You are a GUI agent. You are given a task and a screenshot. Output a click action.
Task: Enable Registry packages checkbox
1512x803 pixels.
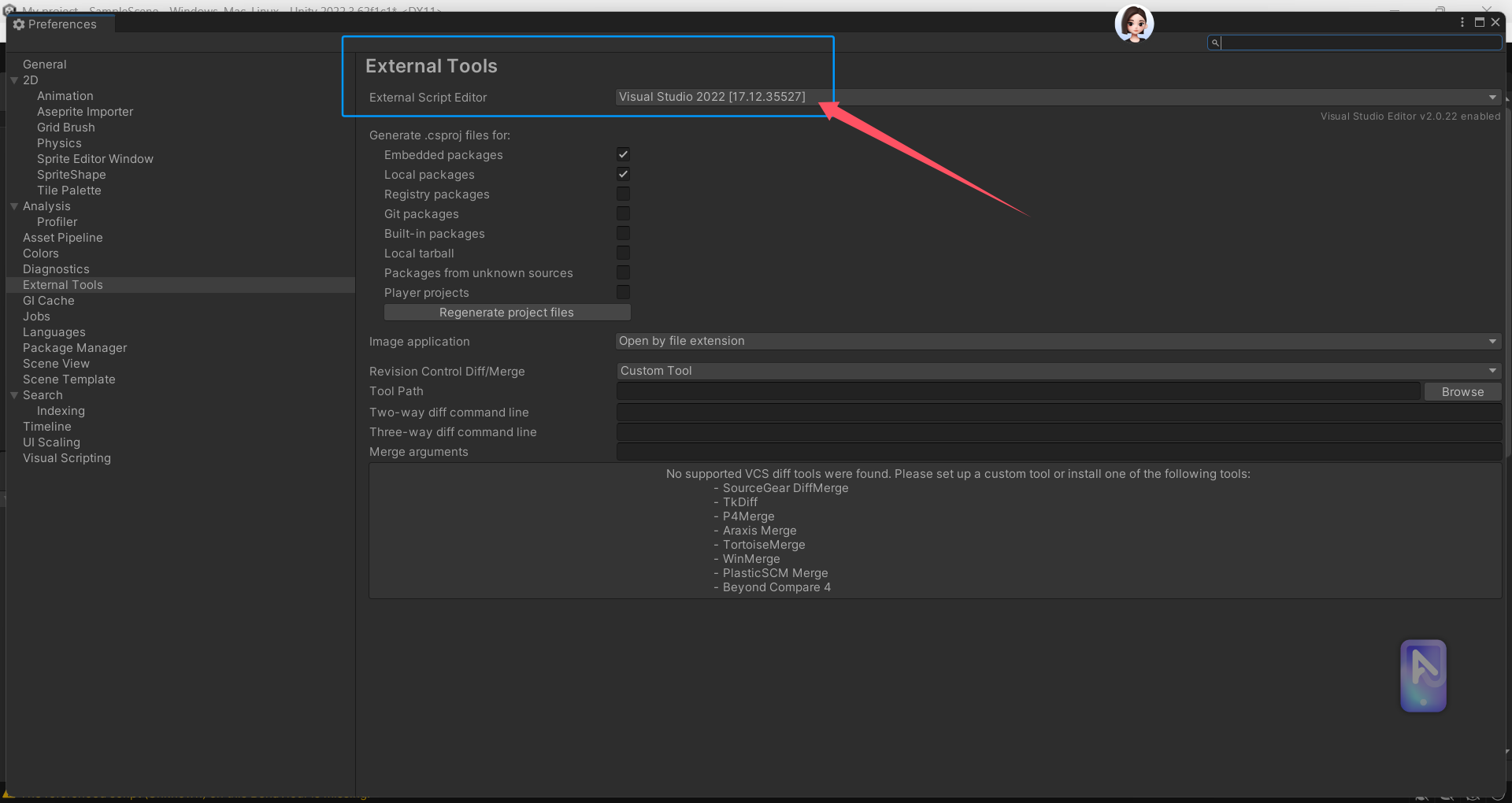tap(623, 194)
